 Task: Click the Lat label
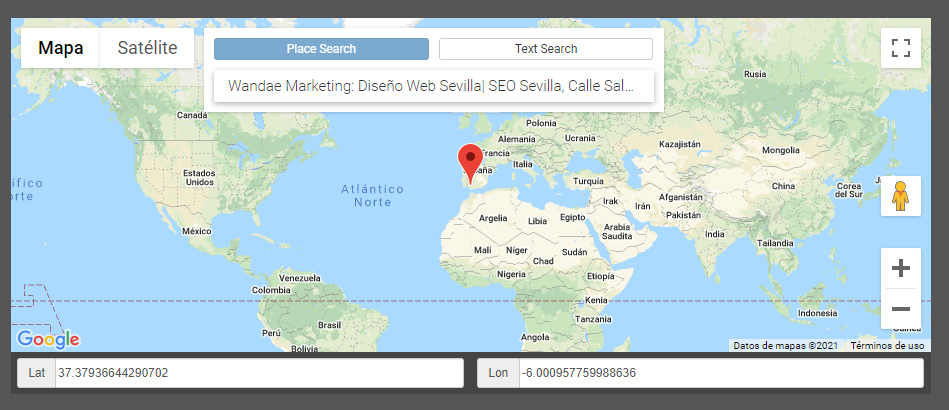[37, 373]
